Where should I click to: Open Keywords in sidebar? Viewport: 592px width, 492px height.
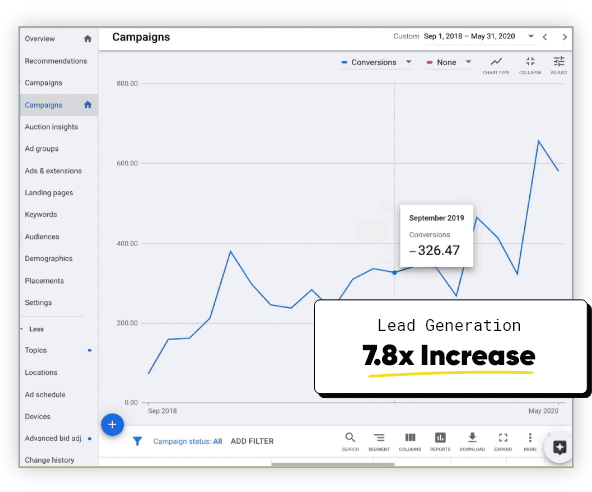[x=41, y=214]
